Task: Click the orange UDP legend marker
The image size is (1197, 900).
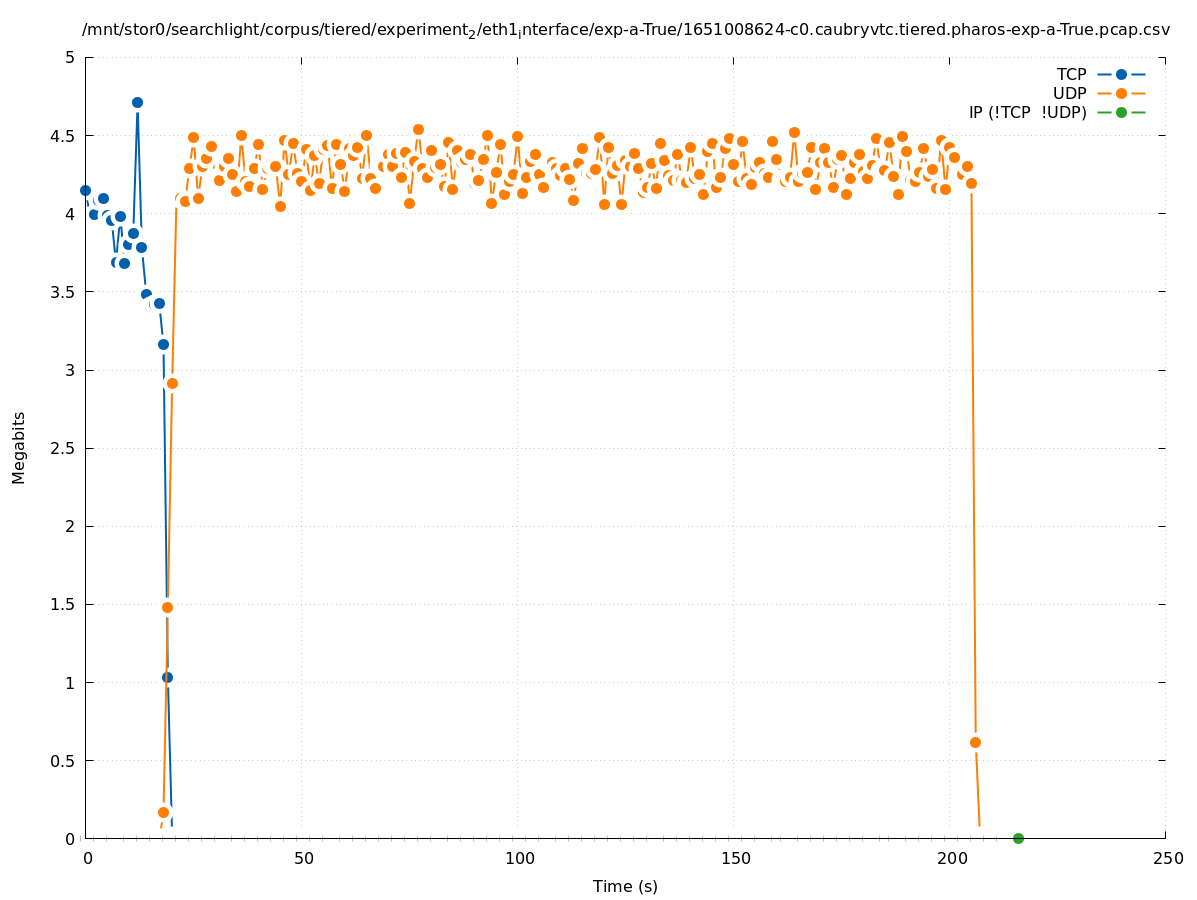Action: [1121, 93]
